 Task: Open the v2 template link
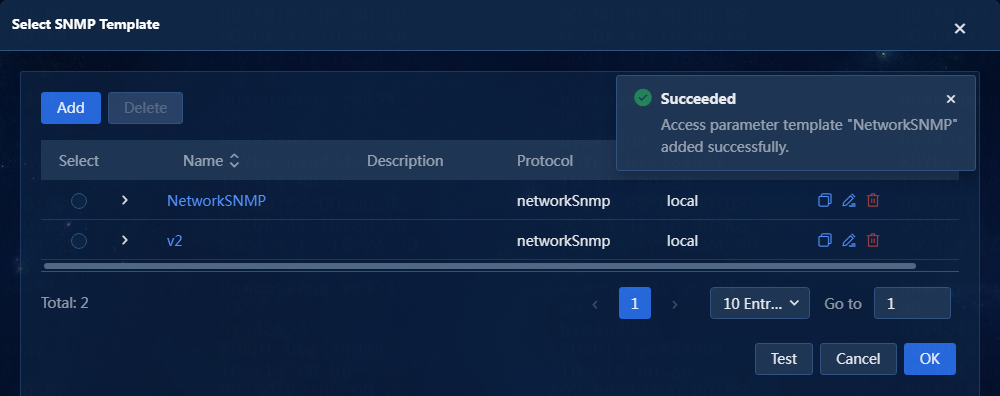click(175, 240)
